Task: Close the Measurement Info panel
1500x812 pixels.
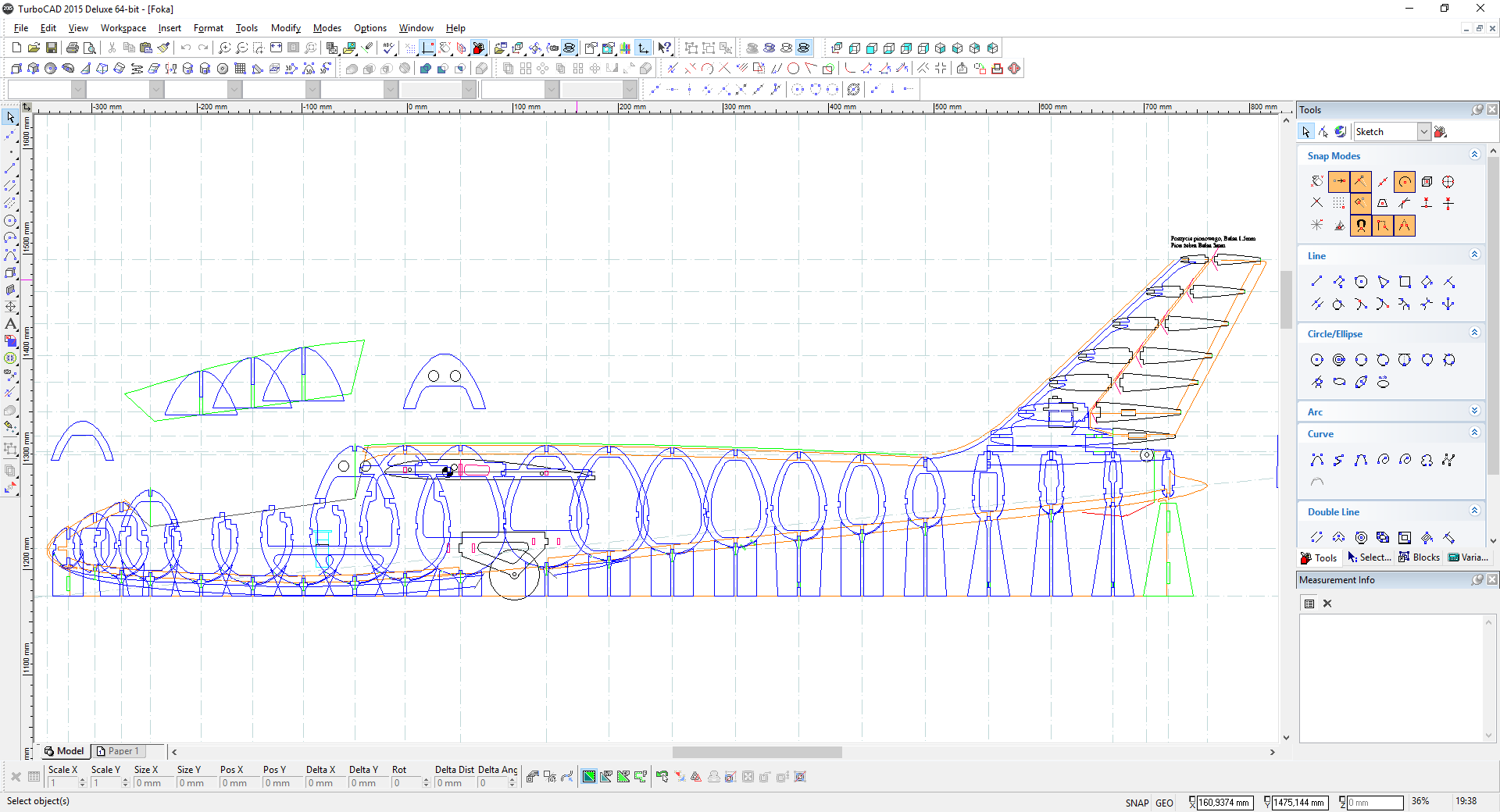Action: click(1492, 579)
